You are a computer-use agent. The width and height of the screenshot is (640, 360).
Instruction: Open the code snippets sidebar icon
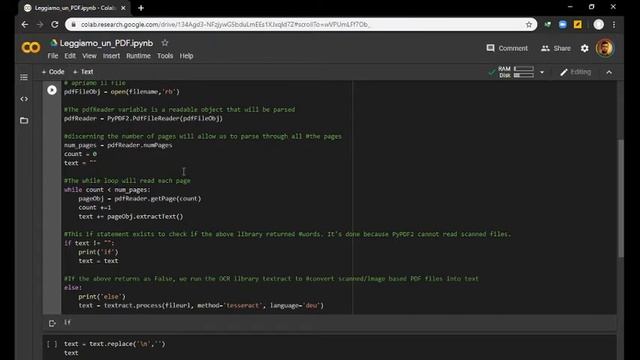point(24,99)
